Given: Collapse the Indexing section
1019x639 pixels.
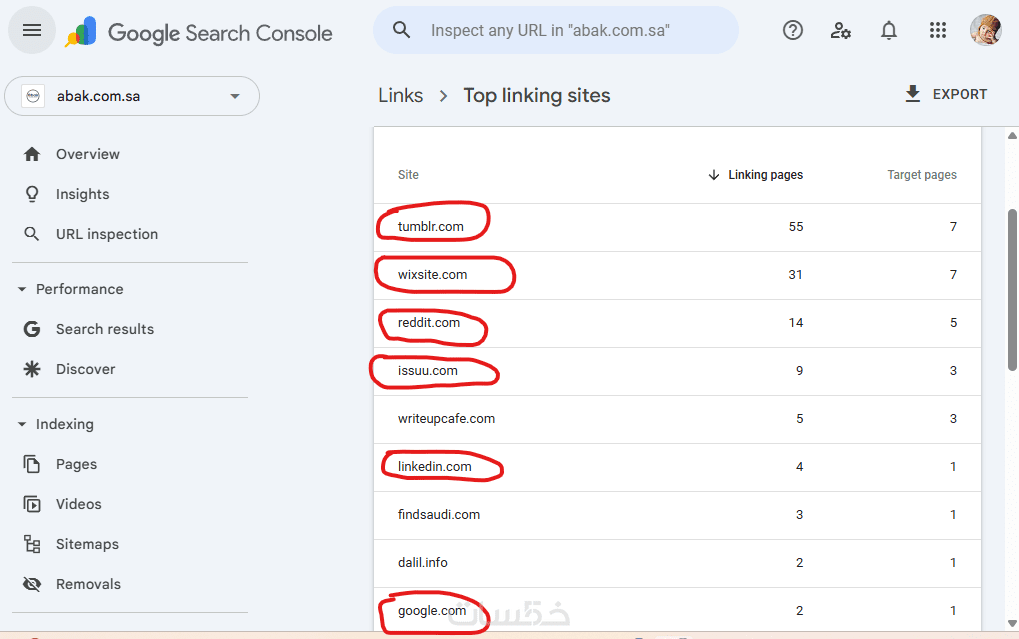Looking at the screenshot, I should point(22,424).
